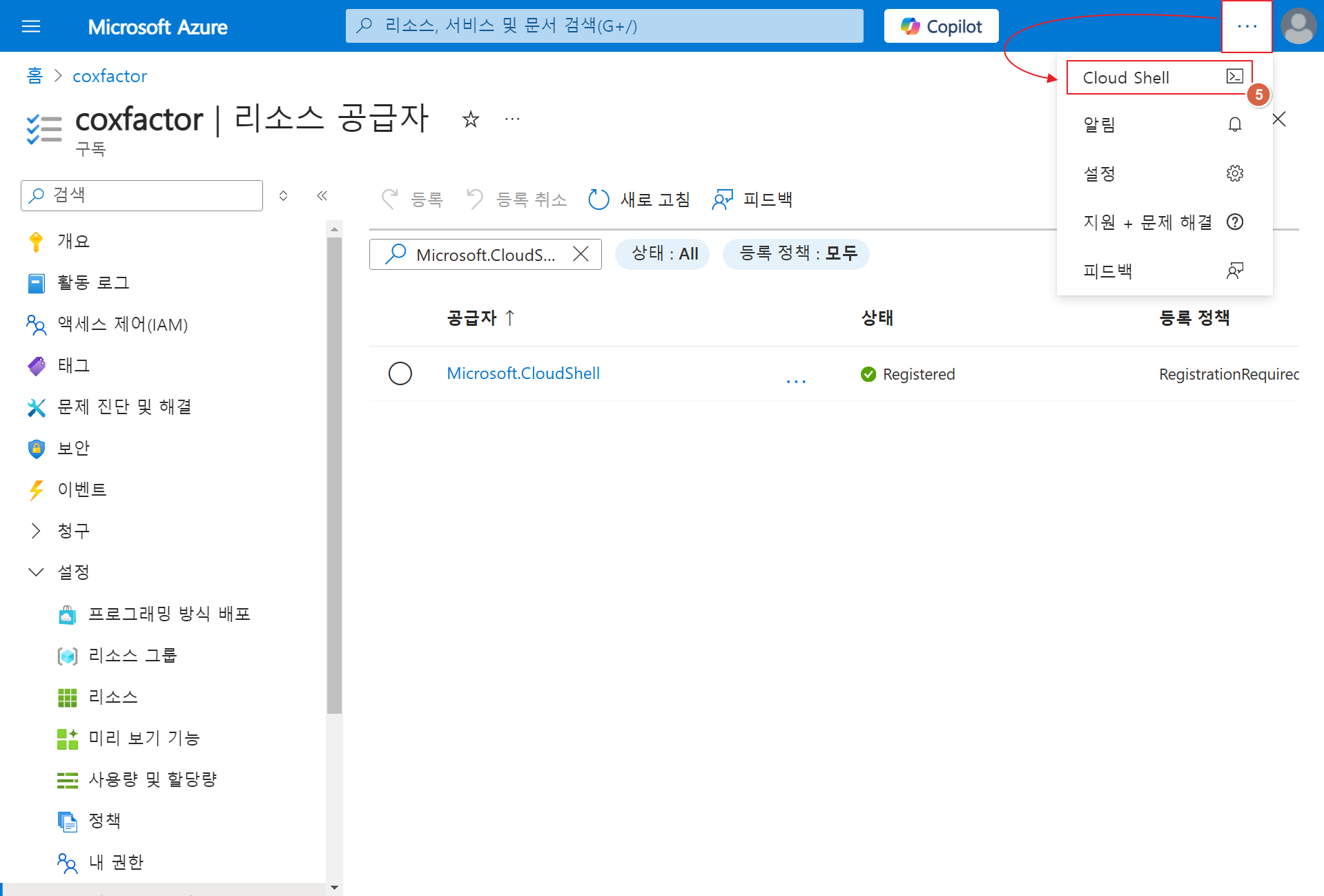Click 등록 register toolbar button
This screenshot has height=896, width=1324.
point(412,199)
